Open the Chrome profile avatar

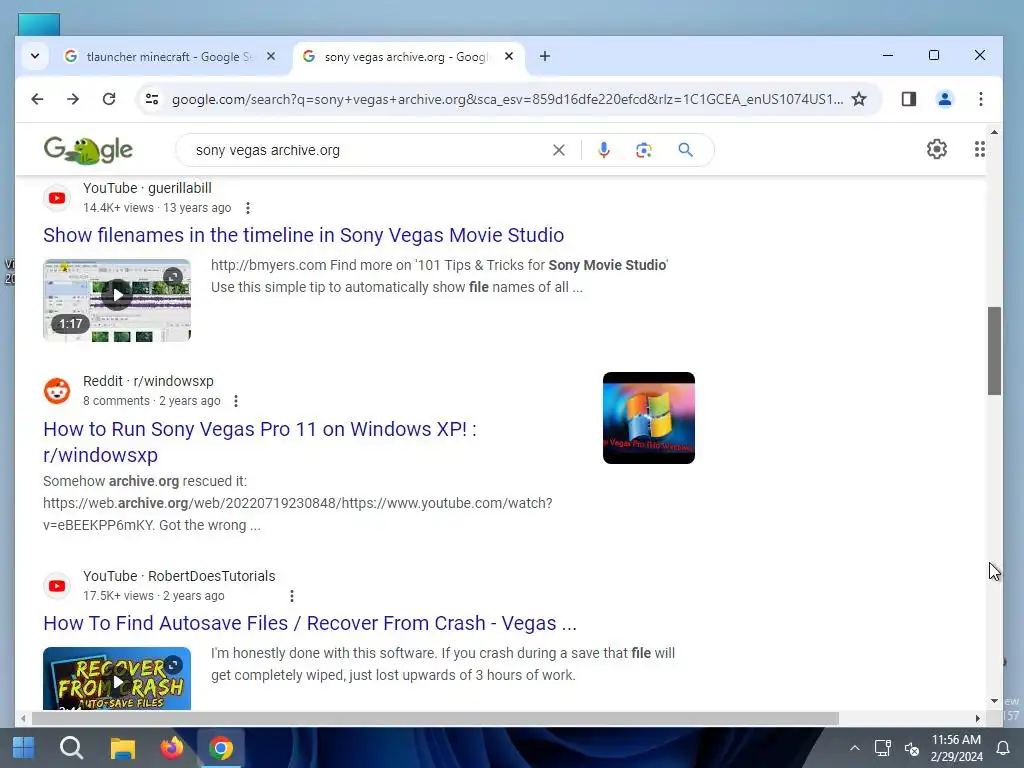(945, 99)
